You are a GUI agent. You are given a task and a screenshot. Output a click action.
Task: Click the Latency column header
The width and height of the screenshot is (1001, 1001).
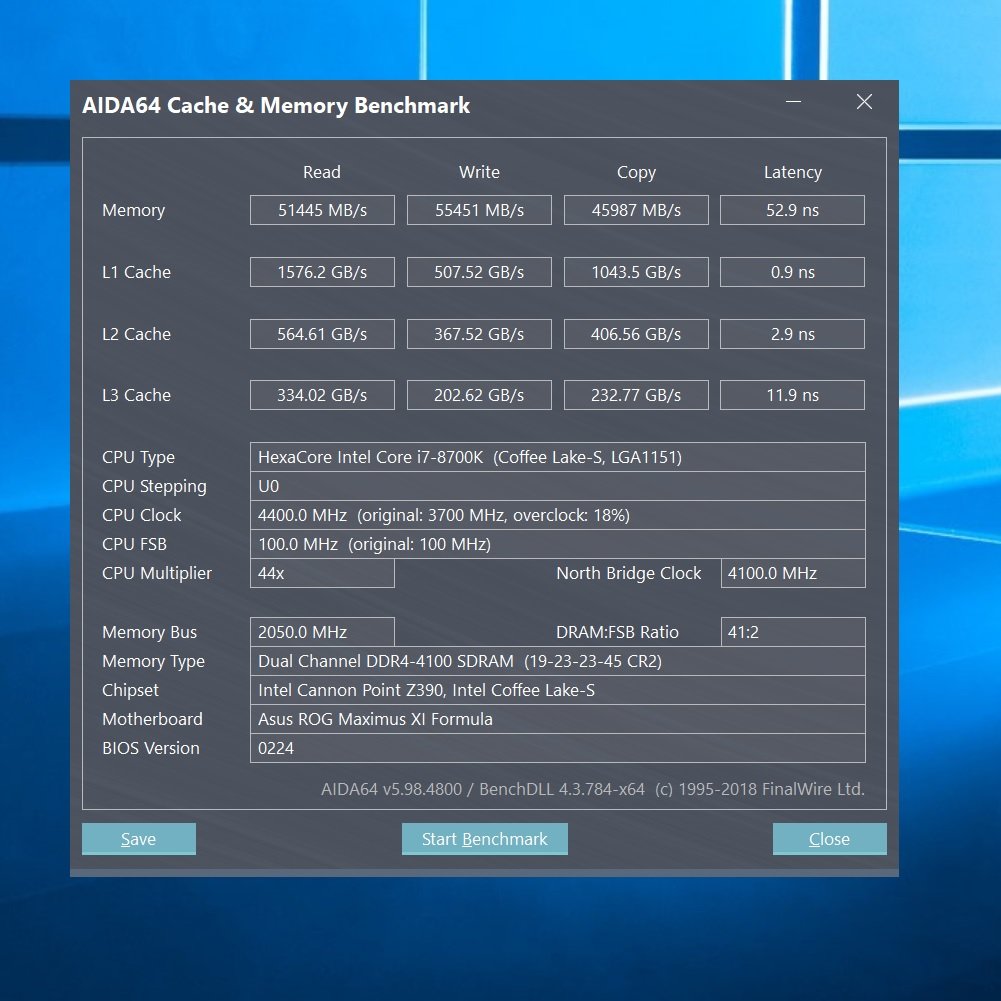[x=793, y=172]
